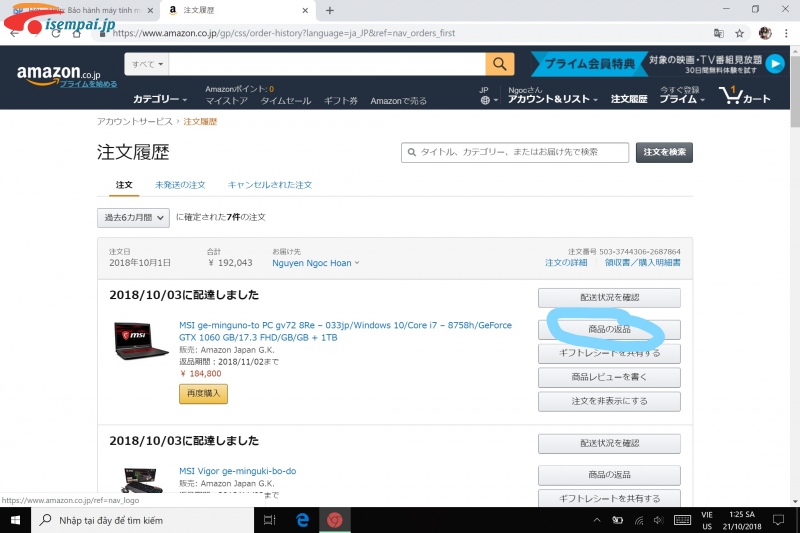Screen dimensions: 800x533
Task: Click 配送状況を確認 for the MSI Vigor
Action: point(609,444)
